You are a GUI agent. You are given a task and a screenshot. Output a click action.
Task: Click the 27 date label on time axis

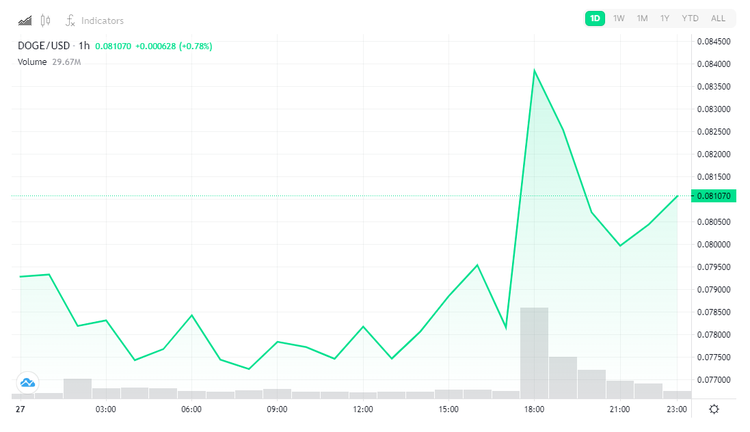tap(18, 409)
